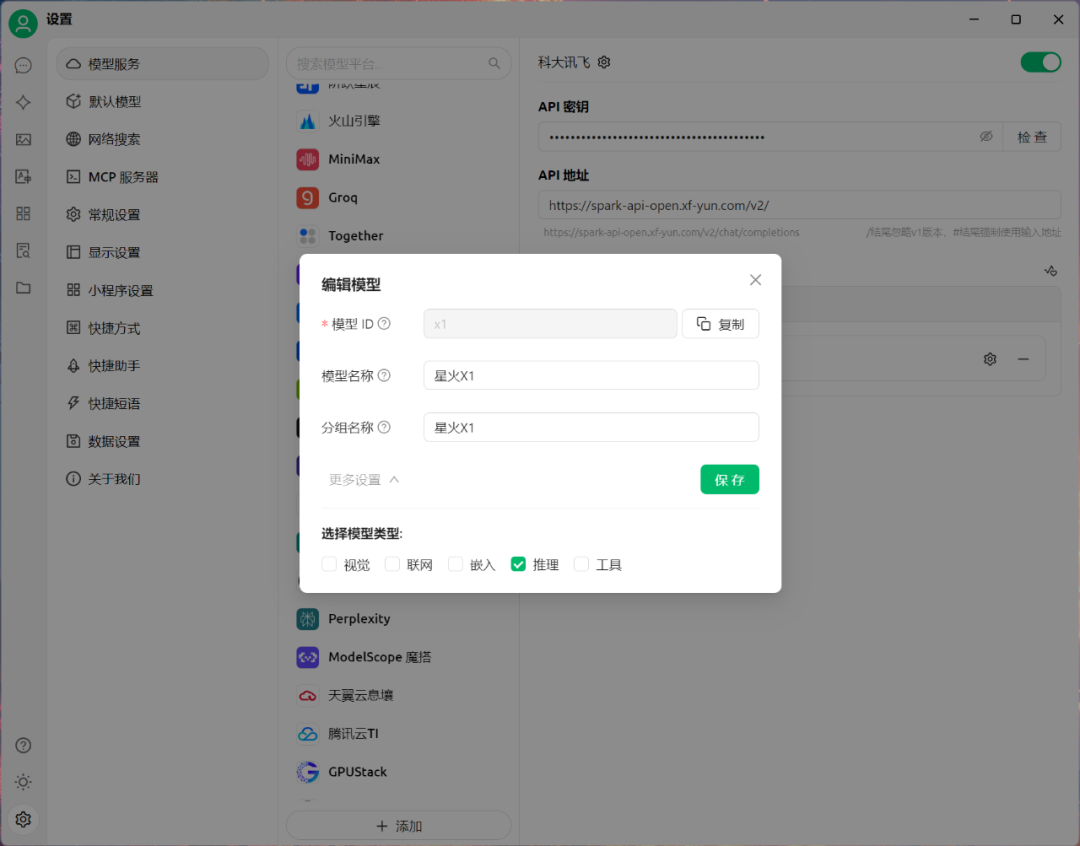This screenshot has width=1080, height=846.
Task: Click the help icon beside 模型名称
Action: [384, 375]
